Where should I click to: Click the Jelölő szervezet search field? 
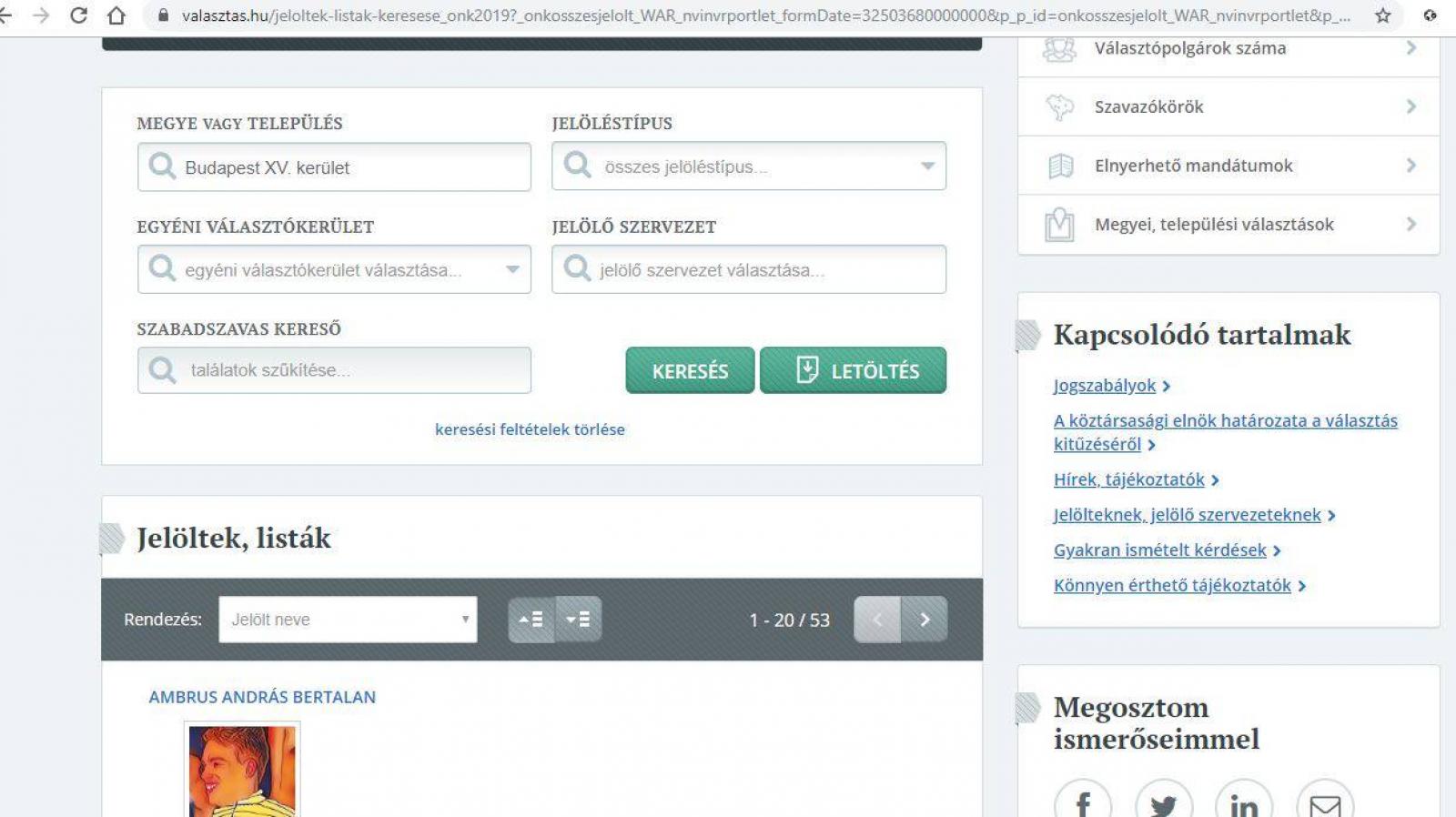(749, 269)
